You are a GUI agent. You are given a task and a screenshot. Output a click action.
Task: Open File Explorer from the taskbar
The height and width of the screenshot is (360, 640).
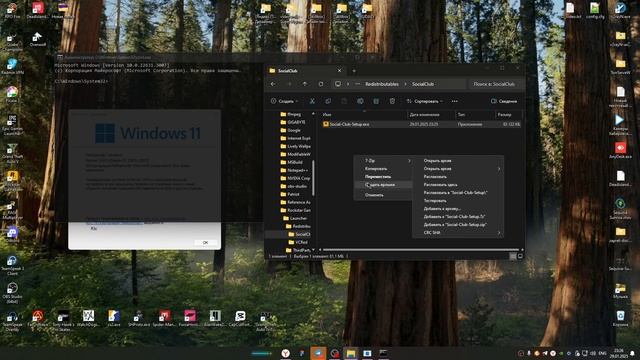(x=351, y=353)
